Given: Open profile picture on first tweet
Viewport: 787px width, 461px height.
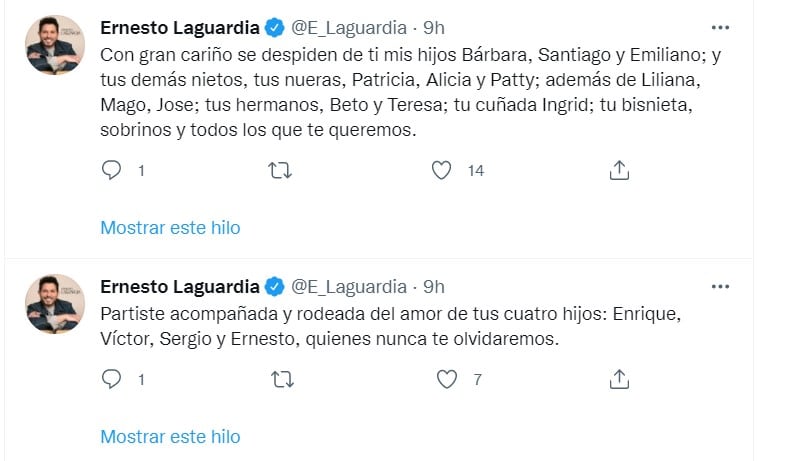Looking at the screenshot, I should pyautogui.click(x=55, y=46).
